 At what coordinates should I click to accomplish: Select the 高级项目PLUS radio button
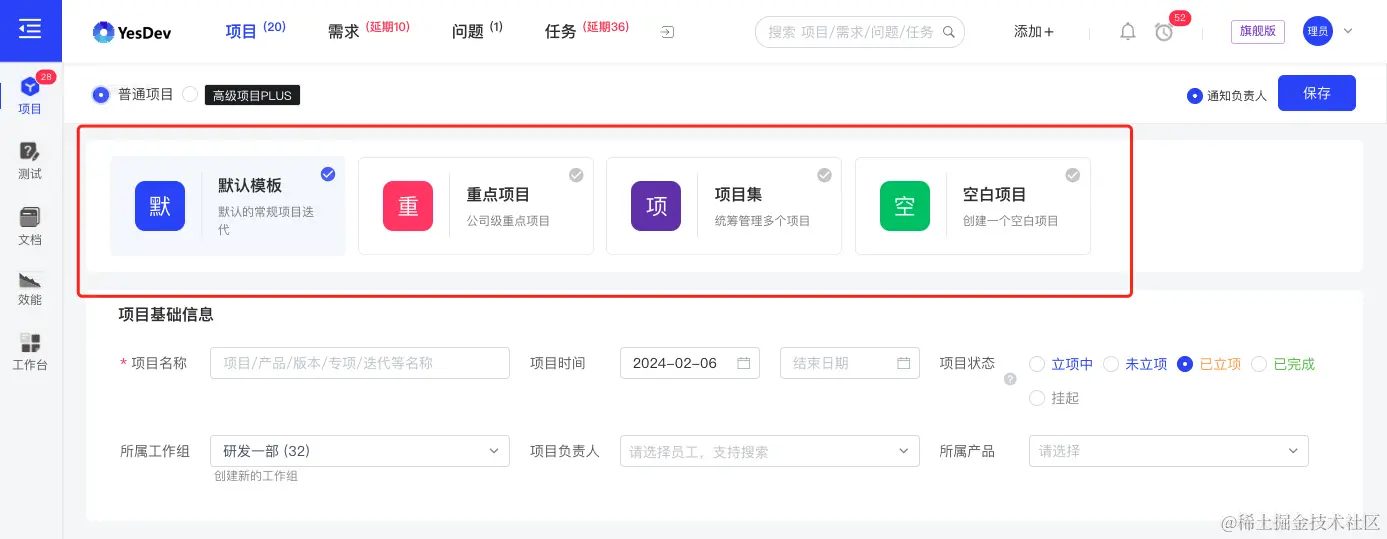click(190, 94)
